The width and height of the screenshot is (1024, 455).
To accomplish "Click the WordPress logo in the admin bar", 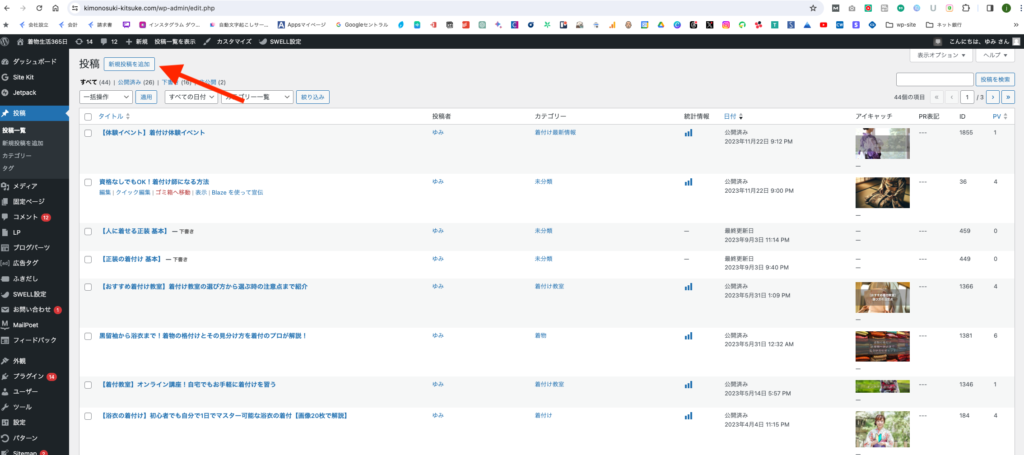I will click(6, 41).
